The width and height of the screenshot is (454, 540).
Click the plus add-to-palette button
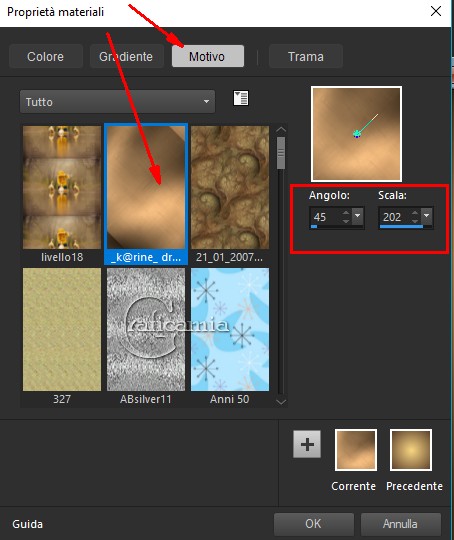pos(307,444)
